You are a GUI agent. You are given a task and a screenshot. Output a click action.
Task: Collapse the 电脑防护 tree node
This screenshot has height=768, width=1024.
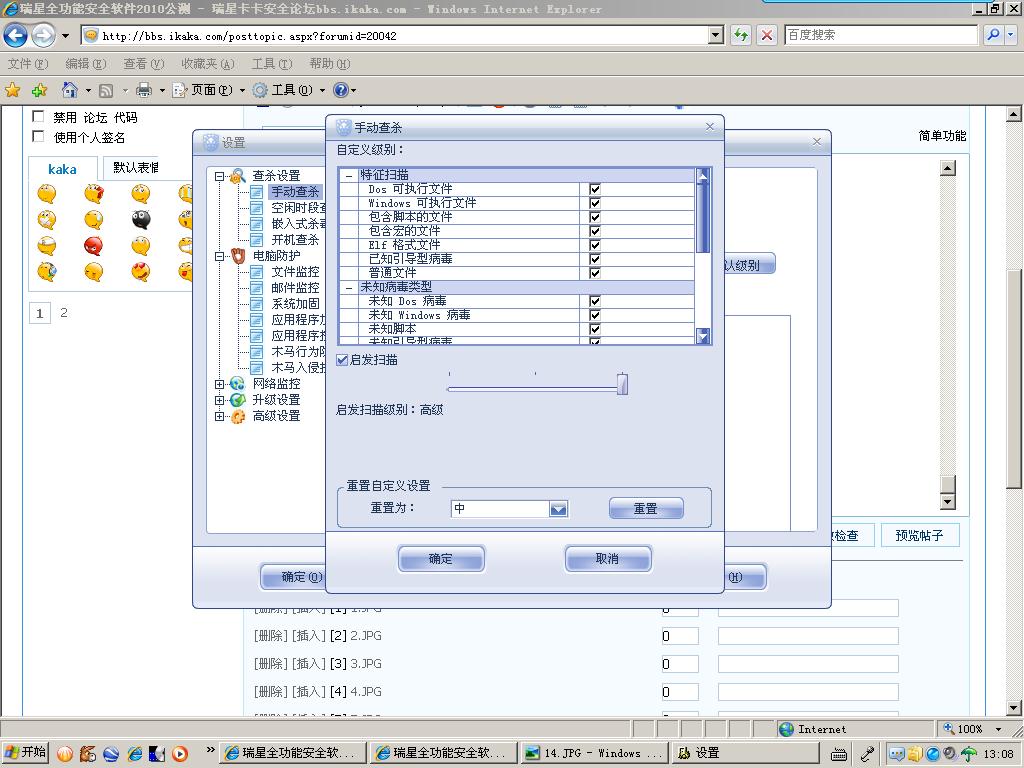click(219, 256)
